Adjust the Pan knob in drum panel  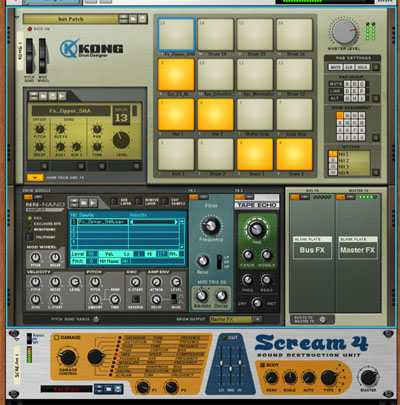pos(97,129)
